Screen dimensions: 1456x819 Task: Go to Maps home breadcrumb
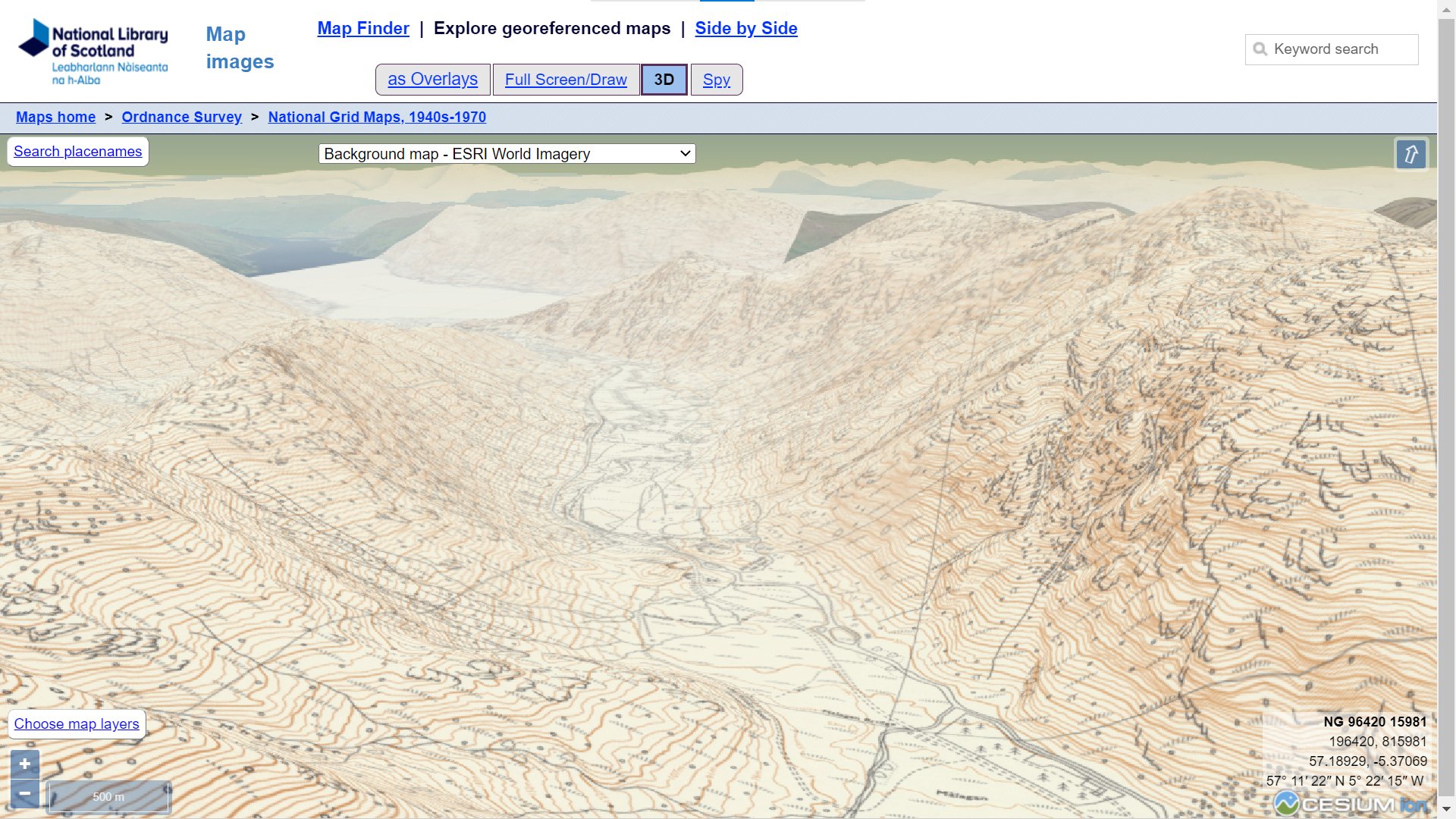click(x=56, y=118)
